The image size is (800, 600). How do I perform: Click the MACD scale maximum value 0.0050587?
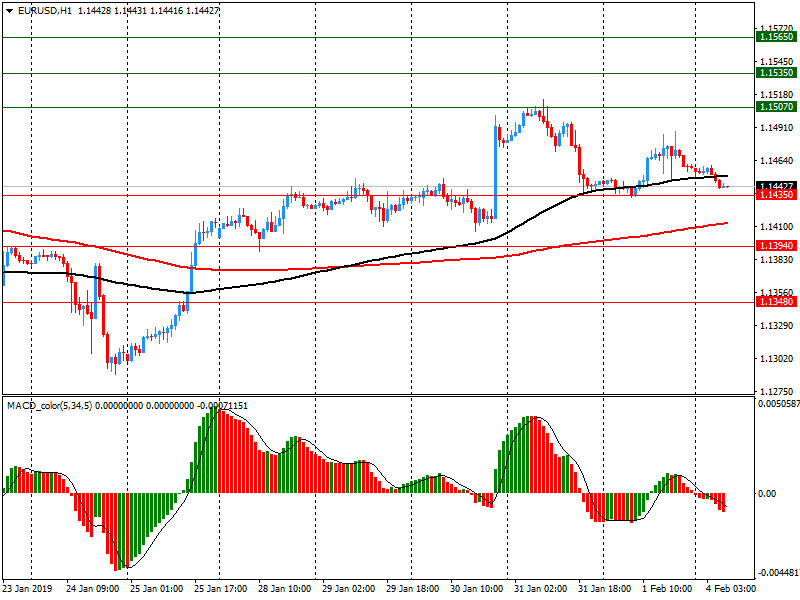point(779,404)
